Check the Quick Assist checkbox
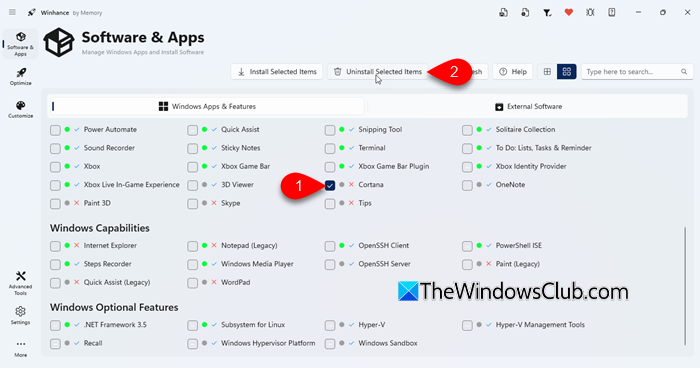The height and width of the screenshot is (369, 700). pyautogui.click(x=192, y=130)
